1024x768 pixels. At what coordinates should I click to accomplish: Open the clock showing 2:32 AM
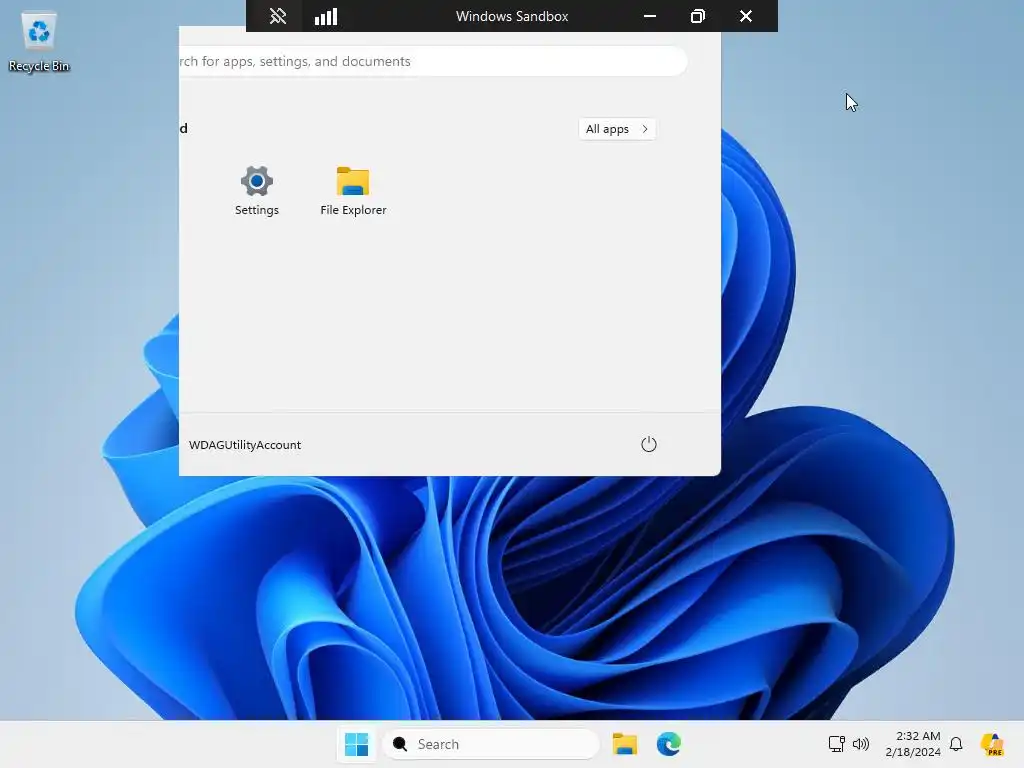913,744
